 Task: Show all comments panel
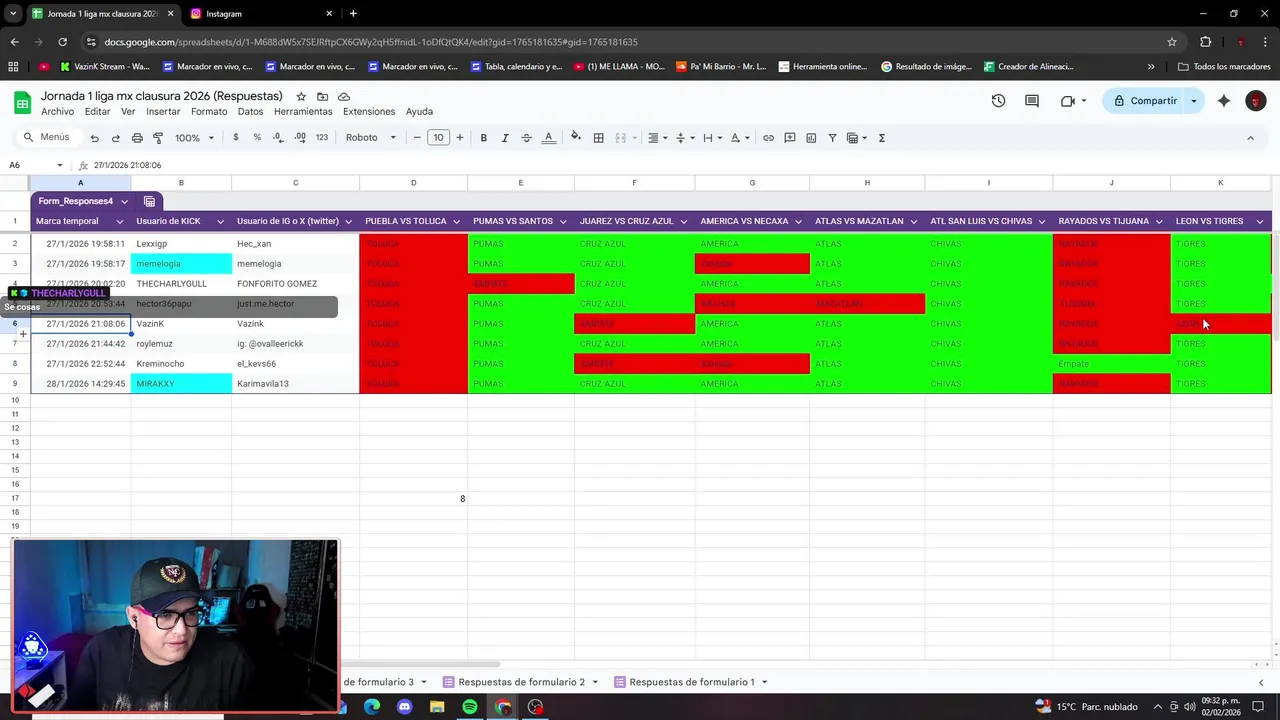point(1032,101)
